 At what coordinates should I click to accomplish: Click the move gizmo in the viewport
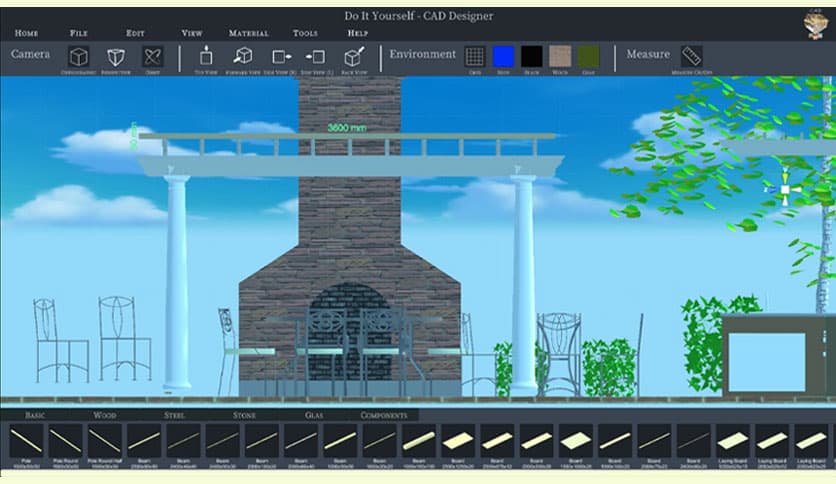[785, 189]
